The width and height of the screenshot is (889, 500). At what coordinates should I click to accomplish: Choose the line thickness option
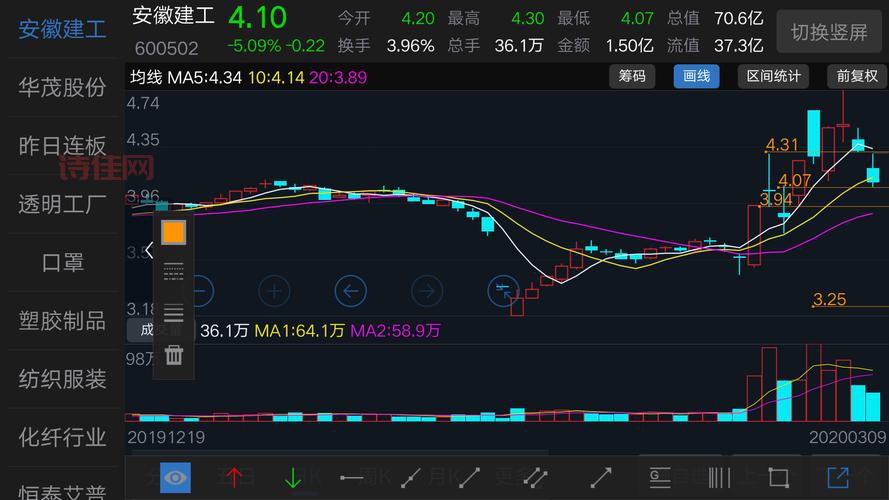(x=173, y=313)
